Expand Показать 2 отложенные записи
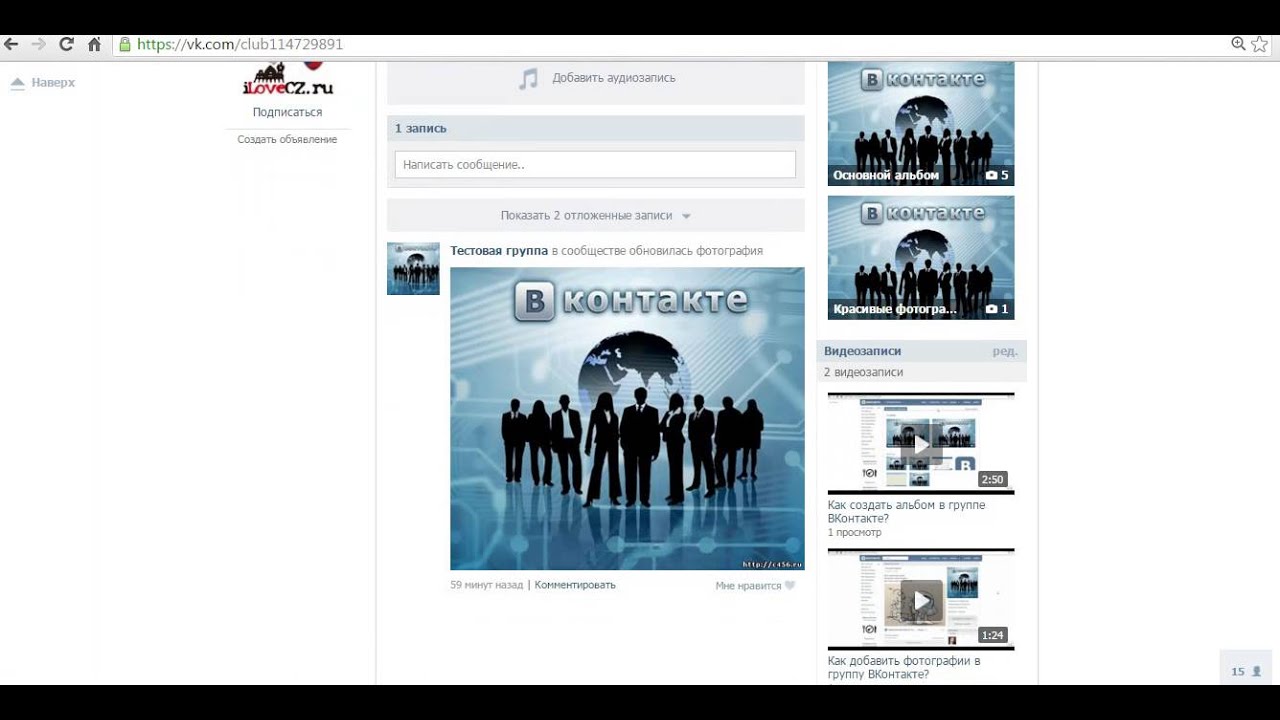 [x=596, y=215]
